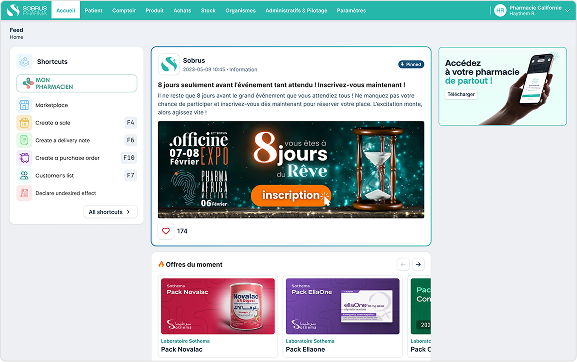Show previous offers with left arrow
The width and height of the screenshot is (577, 362).
pos(403,264)
